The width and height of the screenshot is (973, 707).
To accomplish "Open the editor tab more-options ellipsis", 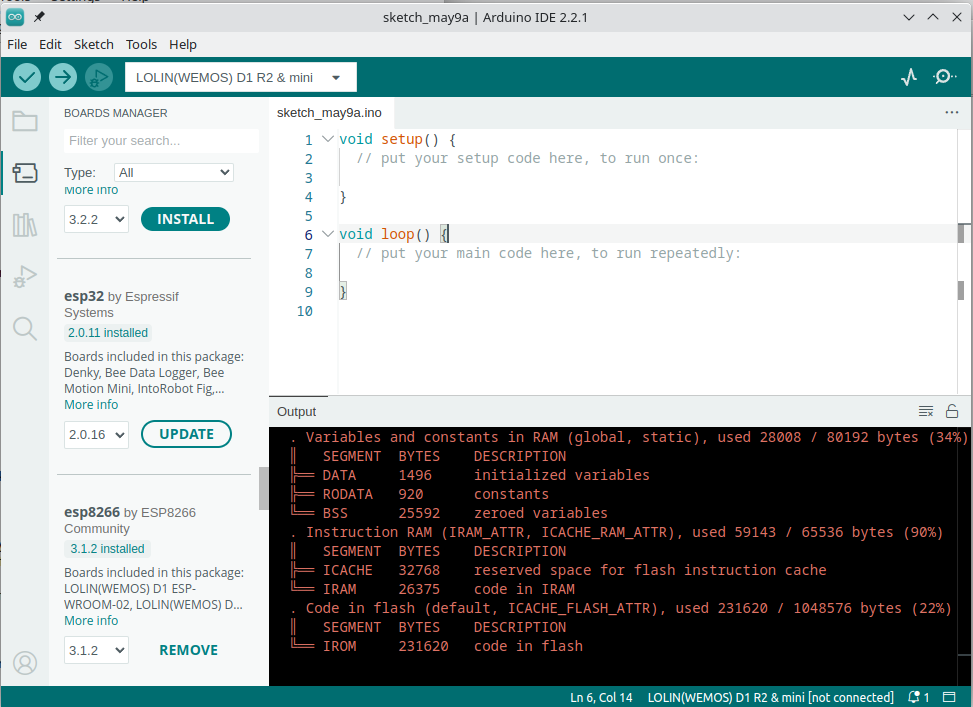I will tap(951, 112).
